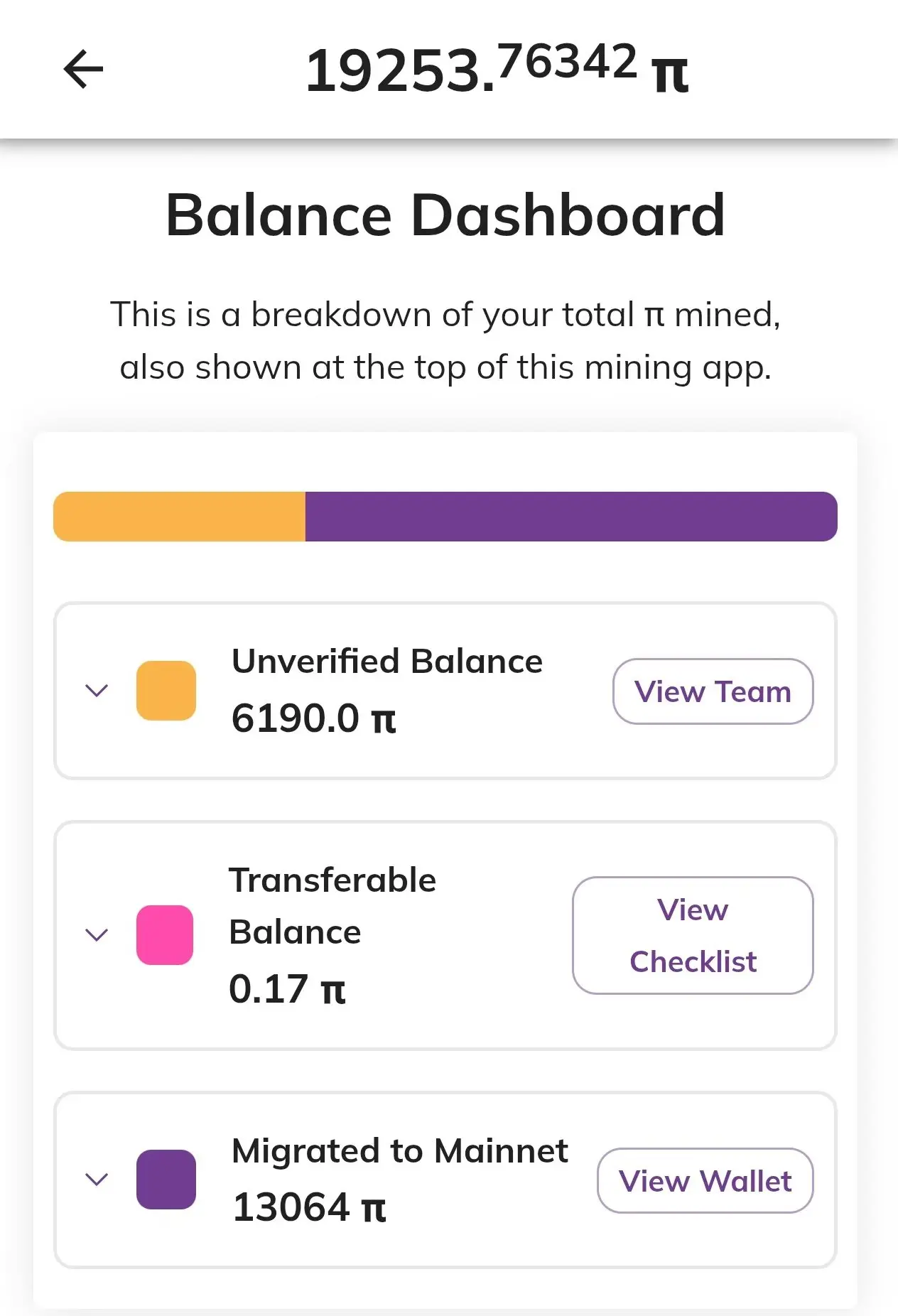Click the pink Transferable Balance swatch

(165, 934)
